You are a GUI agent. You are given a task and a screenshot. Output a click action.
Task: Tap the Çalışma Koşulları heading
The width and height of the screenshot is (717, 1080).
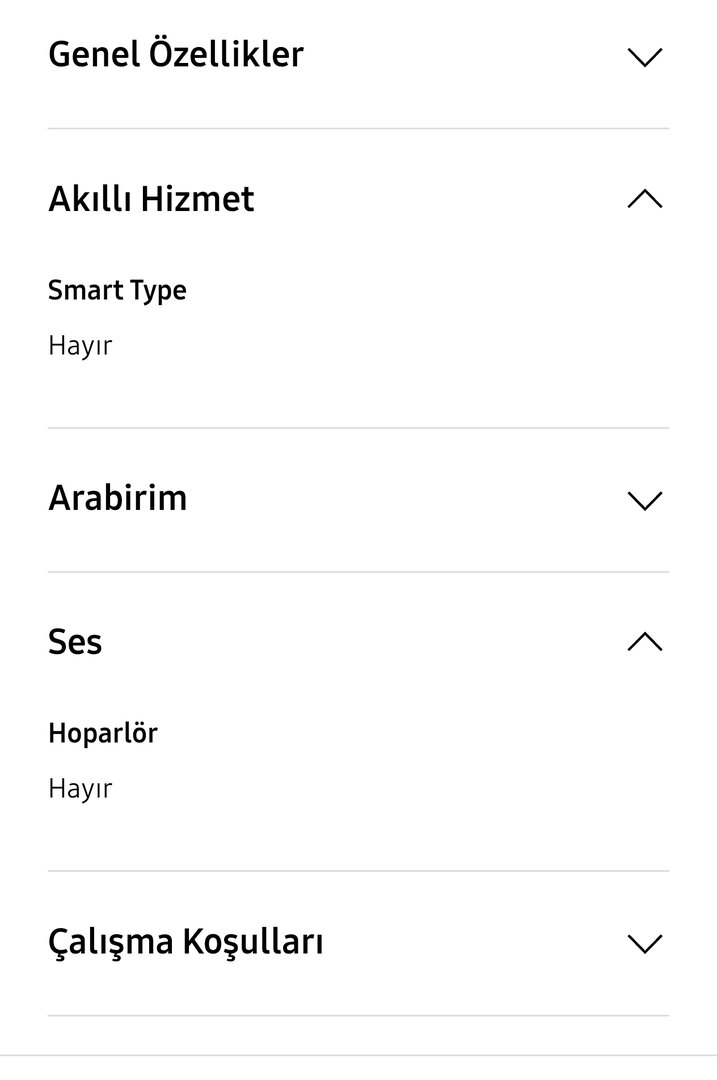tap(186, 942)
